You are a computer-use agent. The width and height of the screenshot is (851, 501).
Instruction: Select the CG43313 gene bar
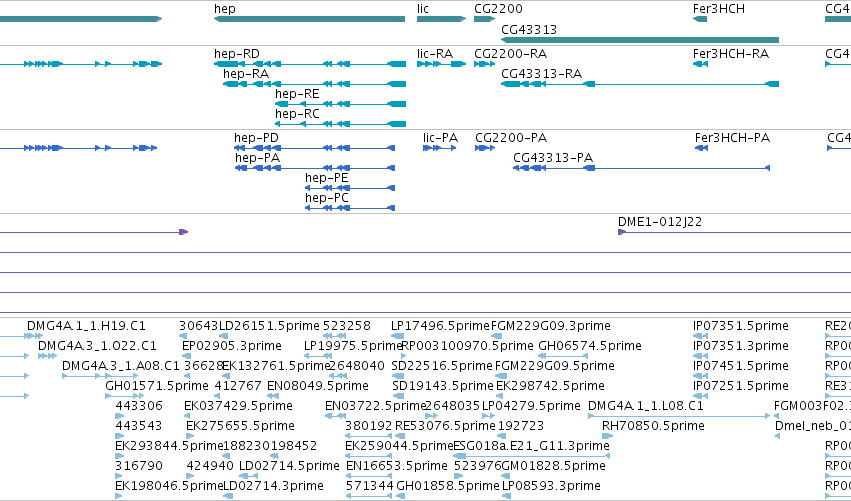pyautogui.click(x=640, y=40)
